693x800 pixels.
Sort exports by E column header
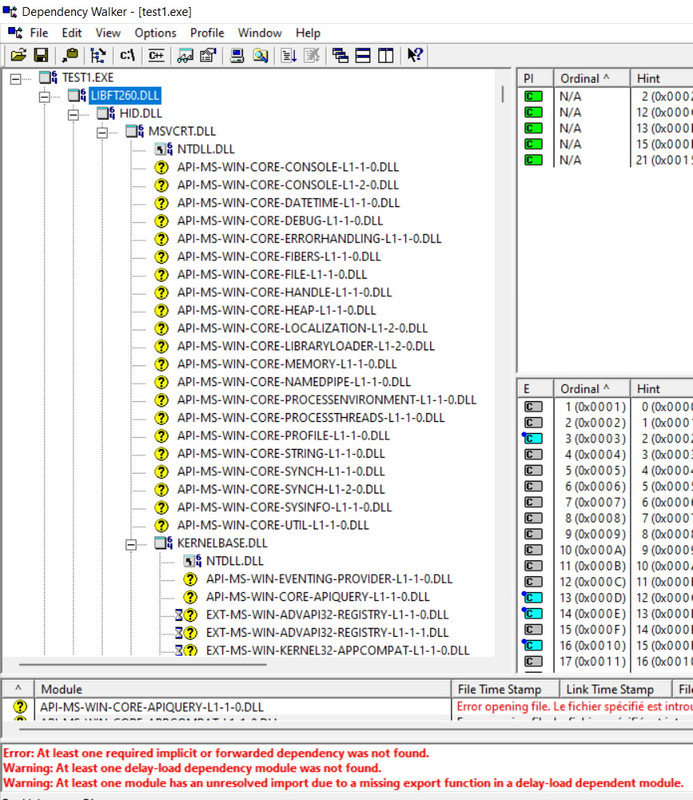click(535, 388)
